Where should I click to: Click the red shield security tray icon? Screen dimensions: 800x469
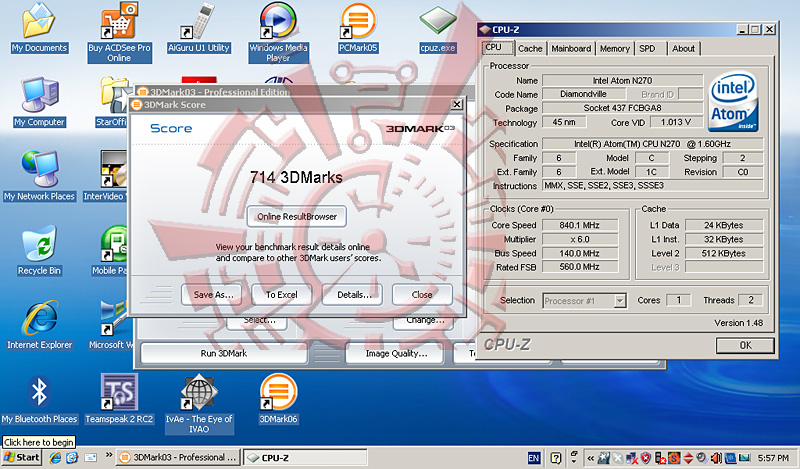[x=645, y=458]
